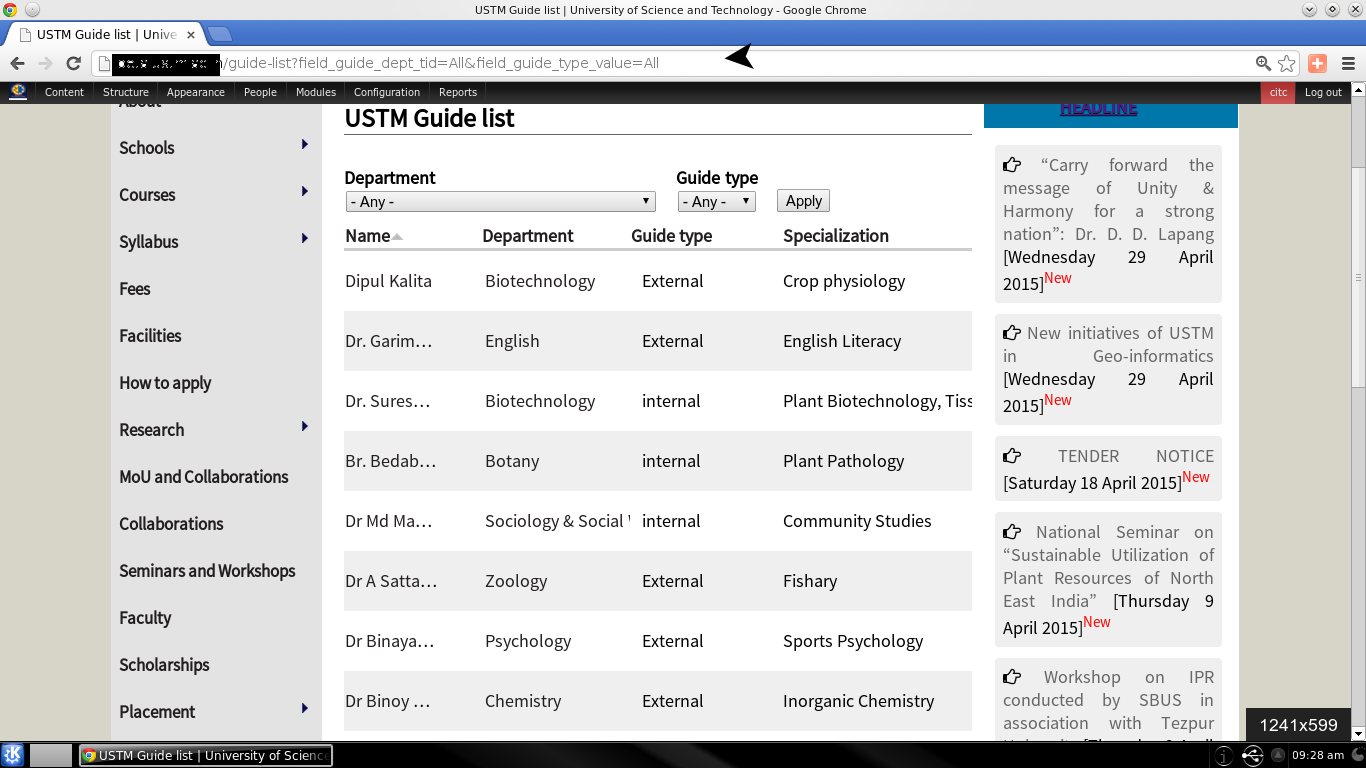The width and height of the screenshot is (1366, 768).
Task: Open the Collaborations sidebar link
Action: point(171,524)
